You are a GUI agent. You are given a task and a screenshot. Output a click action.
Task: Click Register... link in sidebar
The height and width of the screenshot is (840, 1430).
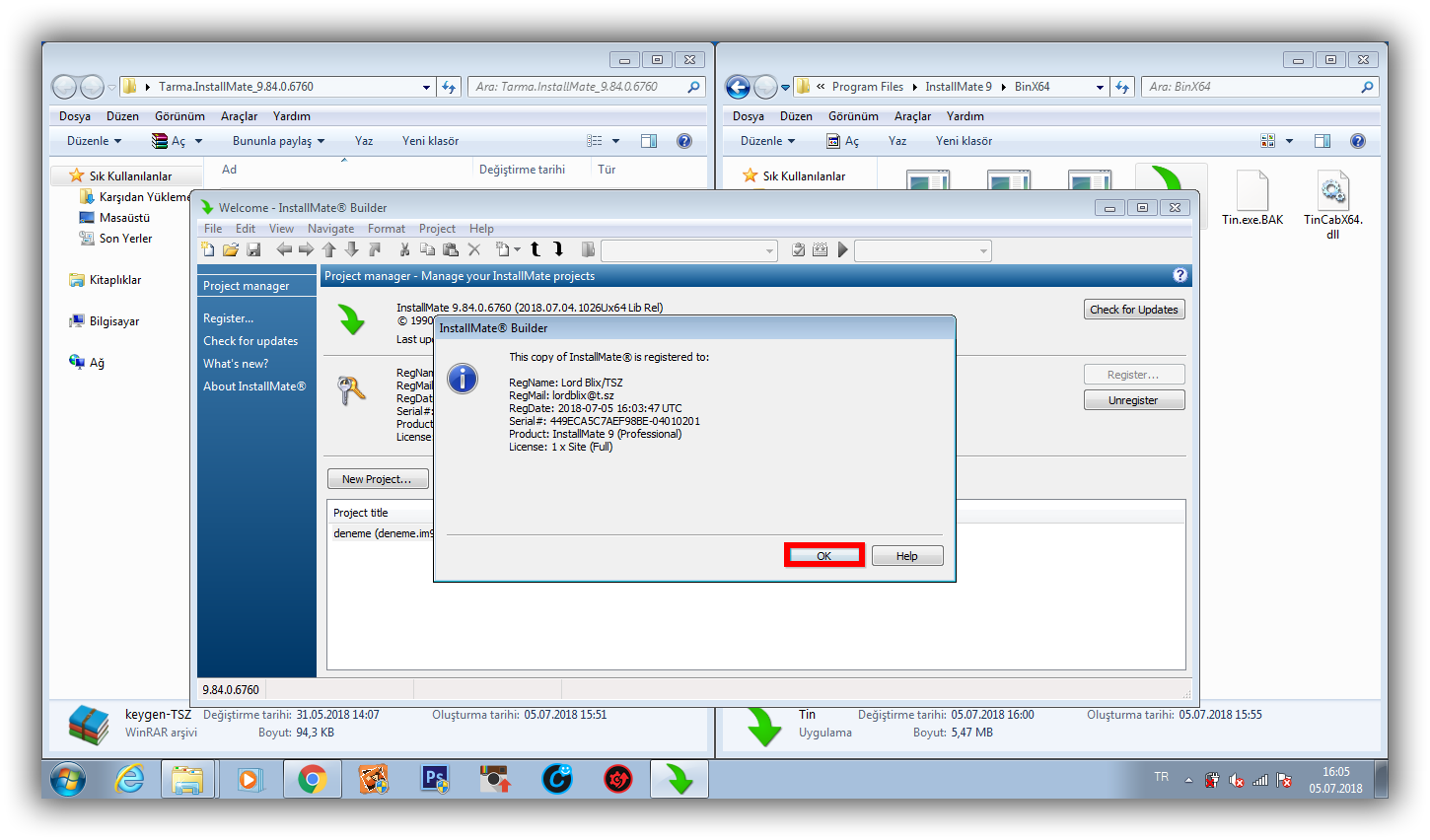coord(228,318)
